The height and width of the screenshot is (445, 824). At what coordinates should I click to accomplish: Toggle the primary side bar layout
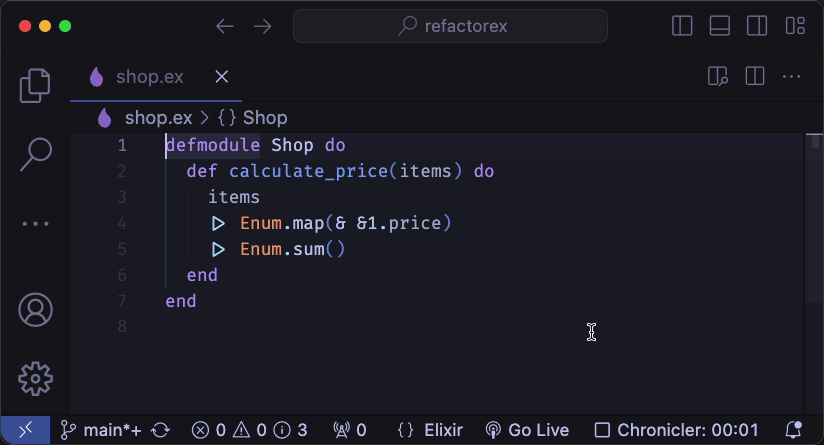pos(682,26)
